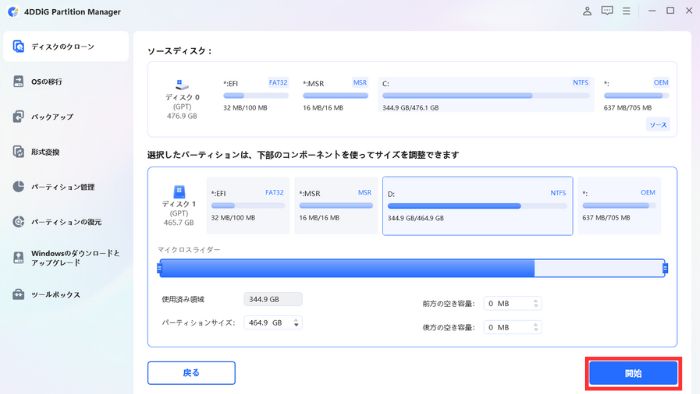
Task: Click the target Disk 1 drive icon
Action: [x=179, y=191]
